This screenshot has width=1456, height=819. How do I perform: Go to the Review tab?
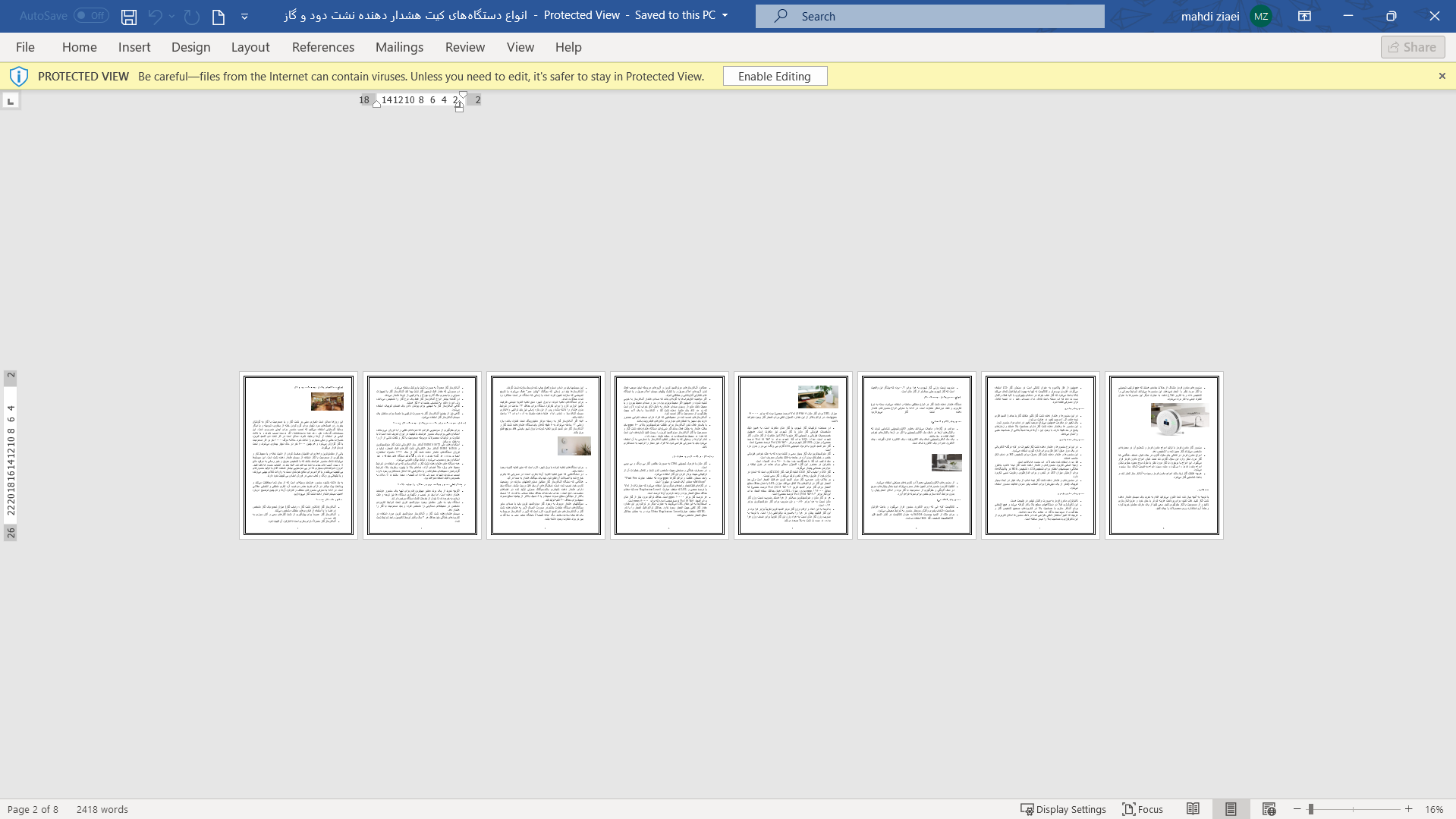pyautogui.click(x=465, y=47)
